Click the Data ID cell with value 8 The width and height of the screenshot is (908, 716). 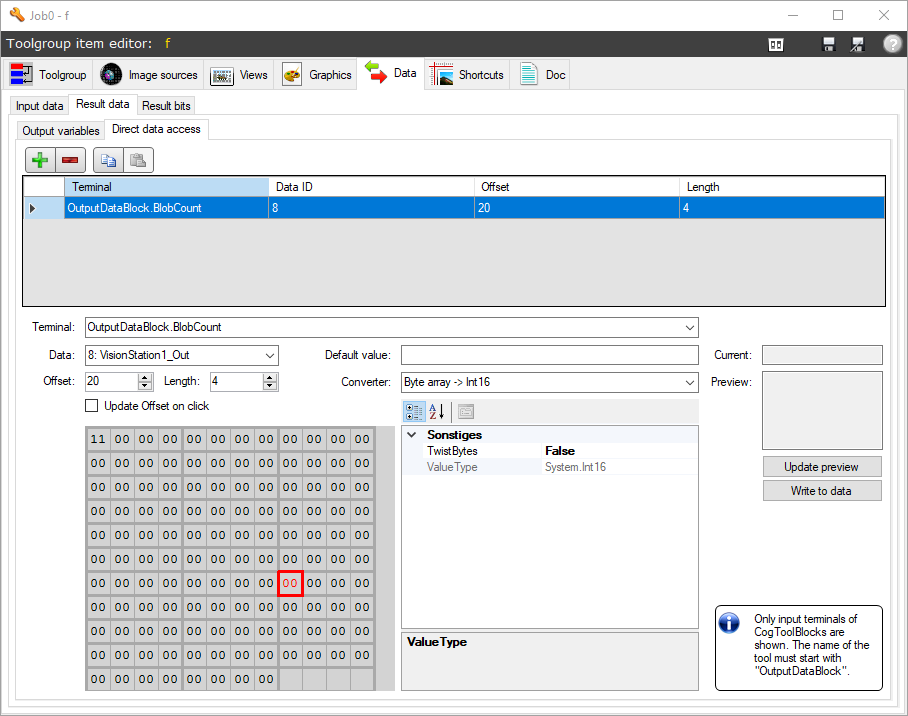coord(371,208)
